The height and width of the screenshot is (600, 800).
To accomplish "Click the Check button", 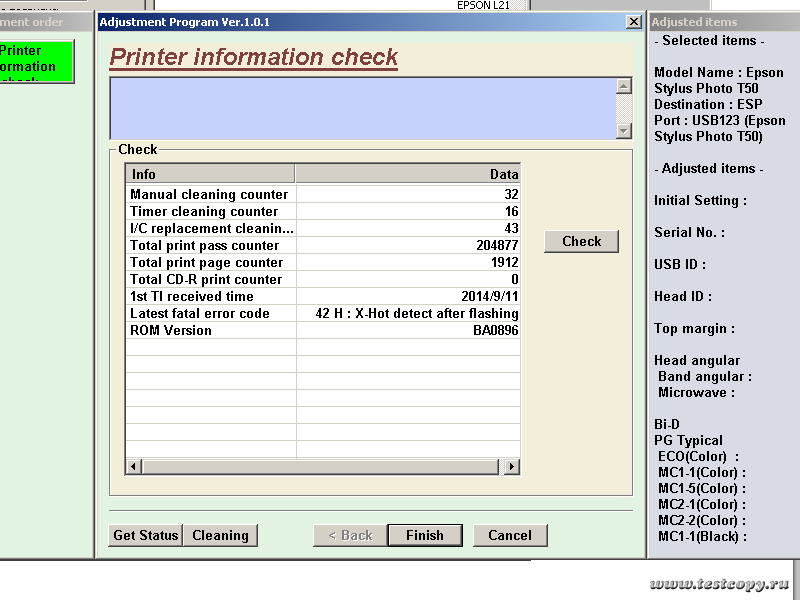I will tap(581, 241).
